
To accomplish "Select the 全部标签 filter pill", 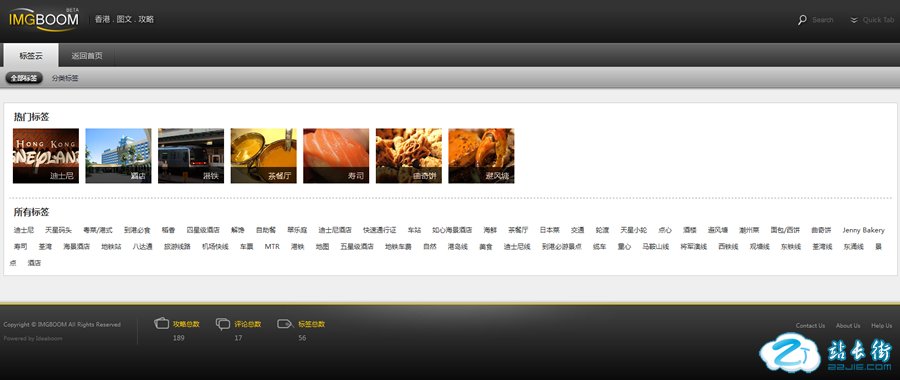I will coord(24,78).
